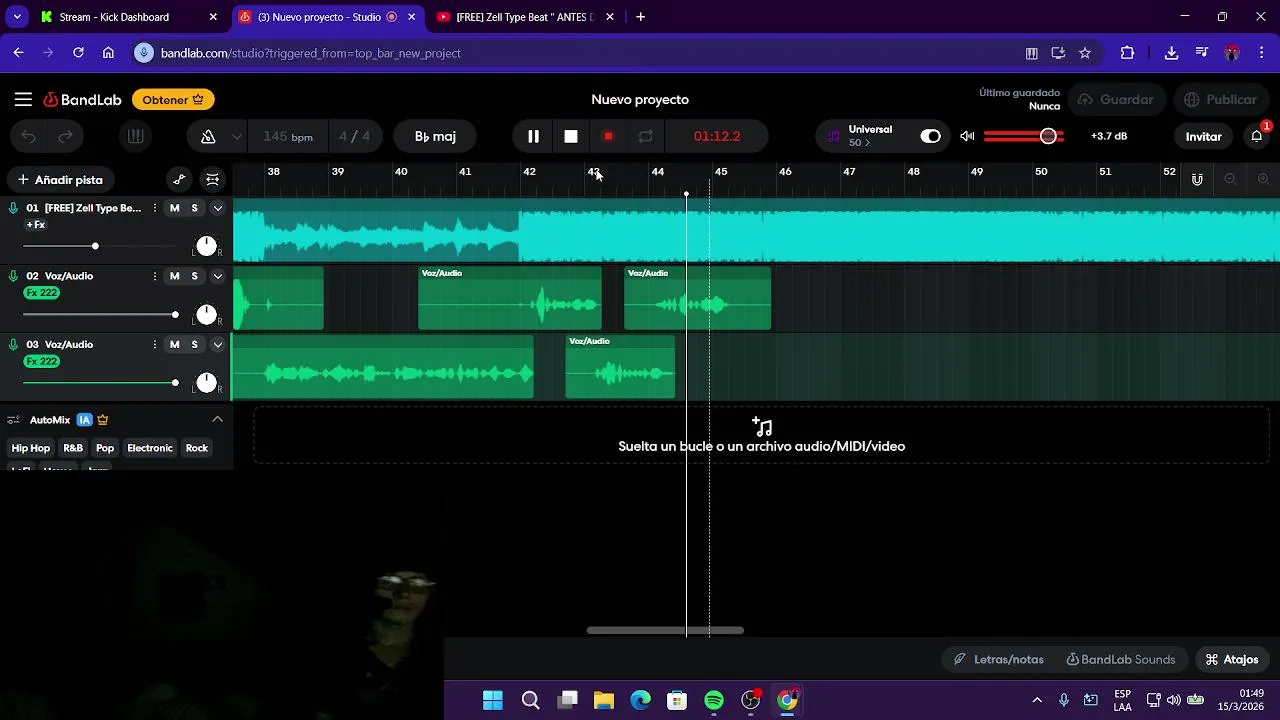This screenshot has height=720, width=1280.
Task: Stop playback with the stop button
Action: pos(571,136)
